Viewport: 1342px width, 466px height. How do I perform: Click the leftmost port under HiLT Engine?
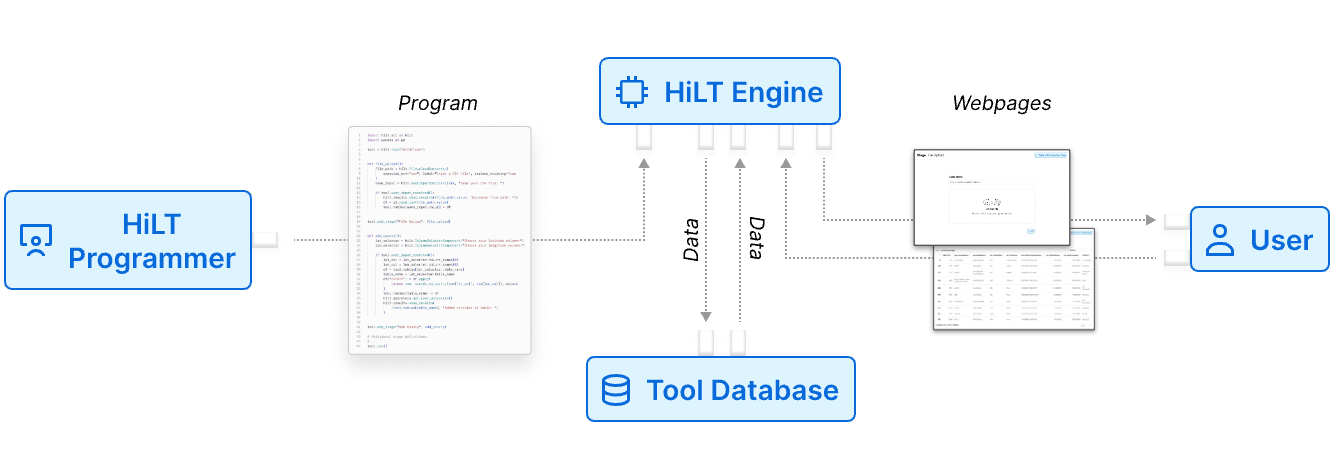pos(645,137)
